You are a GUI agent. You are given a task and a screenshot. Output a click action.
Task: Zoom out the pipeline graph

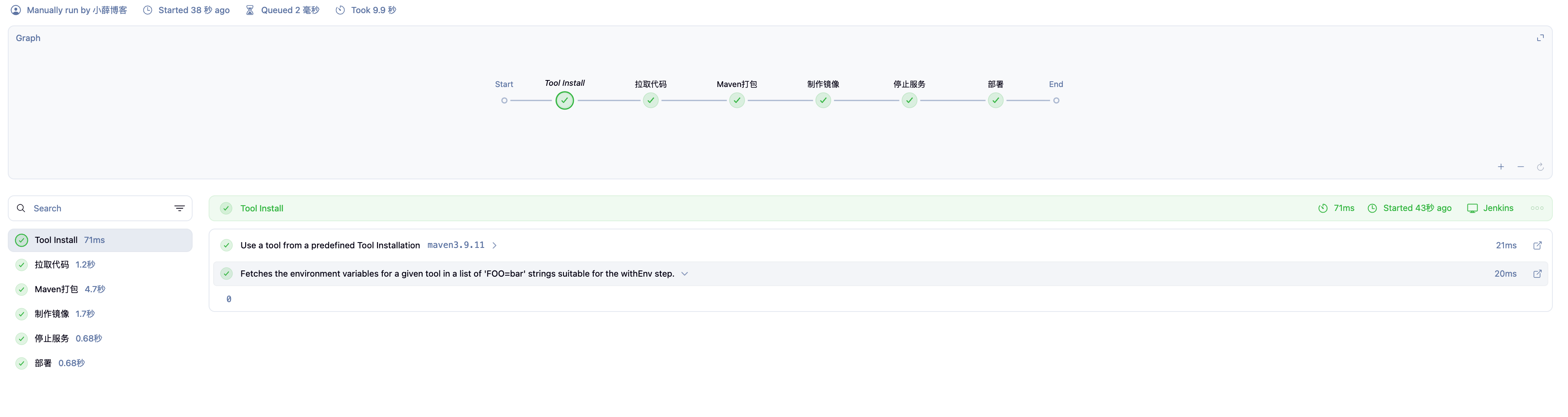click(1520, 167)
